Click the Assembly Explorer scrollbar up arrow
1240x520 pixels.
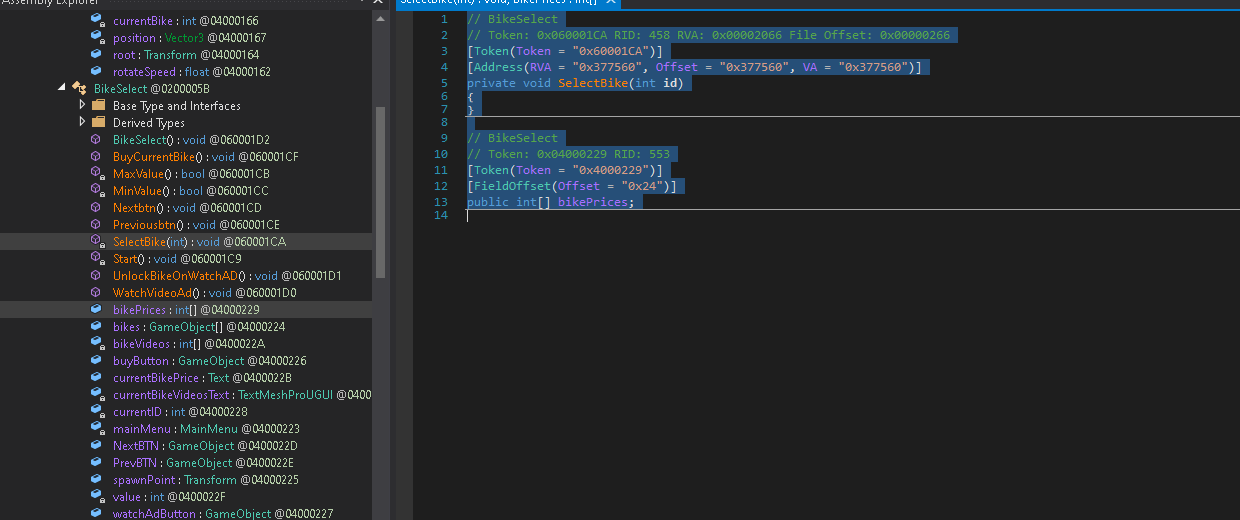click(x=379, y=19)
